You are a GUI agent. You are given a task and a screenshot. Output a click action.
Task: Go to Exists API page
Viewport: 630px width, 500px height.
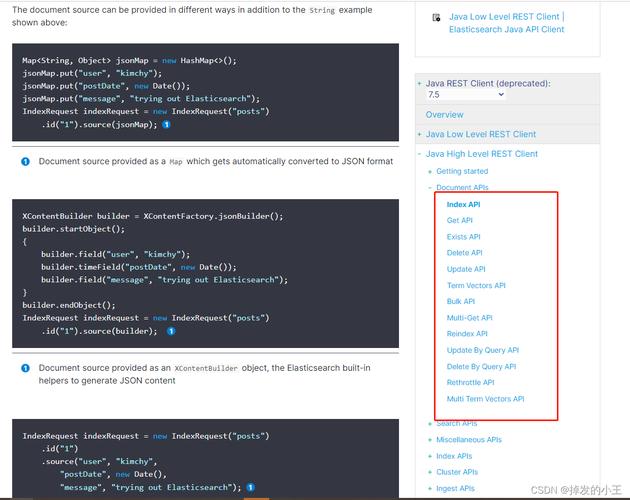coord(463,237)
